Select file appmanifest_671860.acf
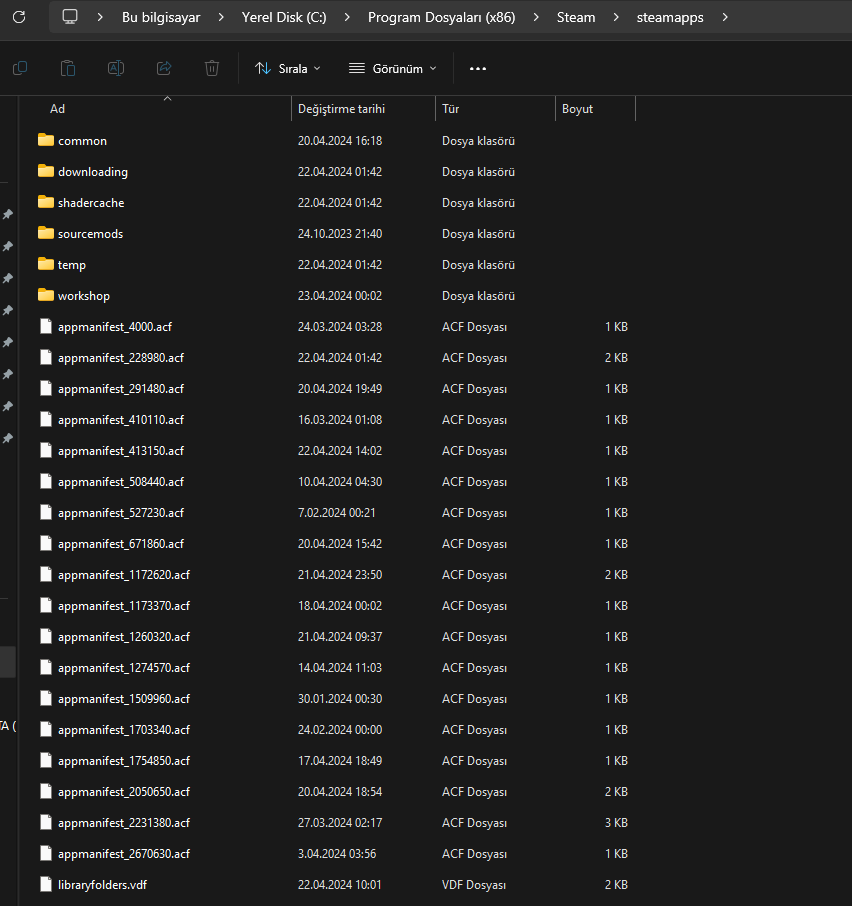The height and width of the screenshot is (906, 852). coord(121,544)
